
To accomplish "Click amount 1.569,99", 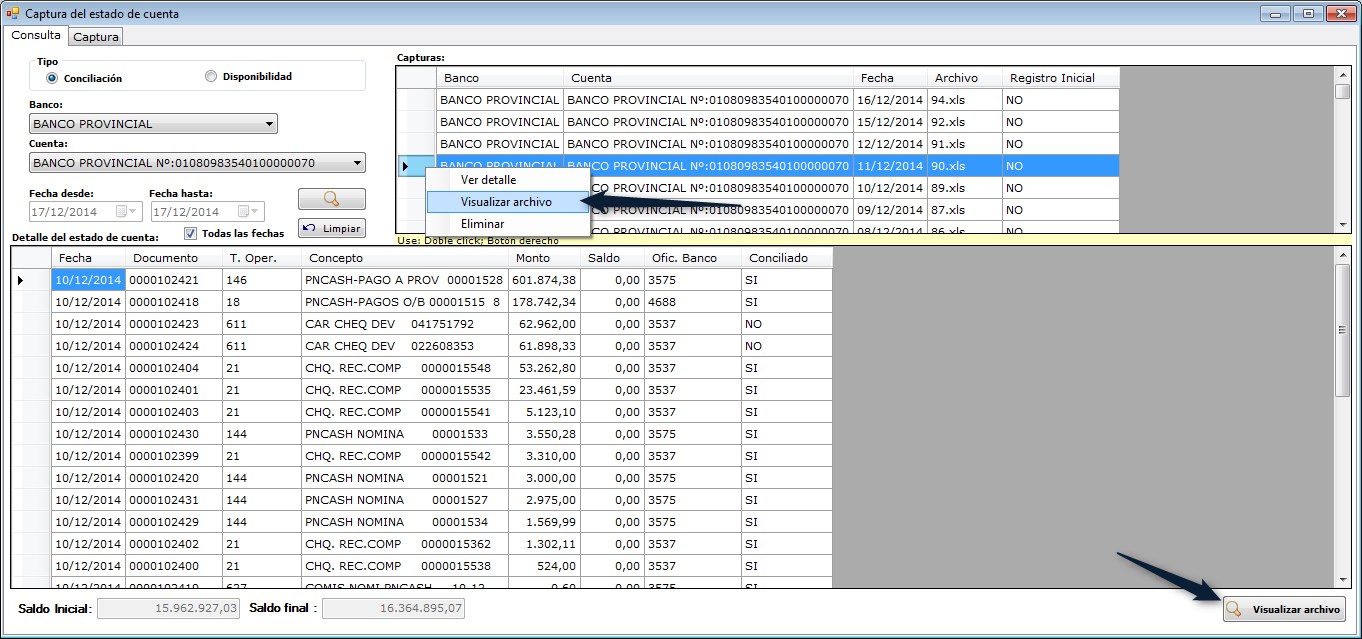I will (x=545, y=522).
